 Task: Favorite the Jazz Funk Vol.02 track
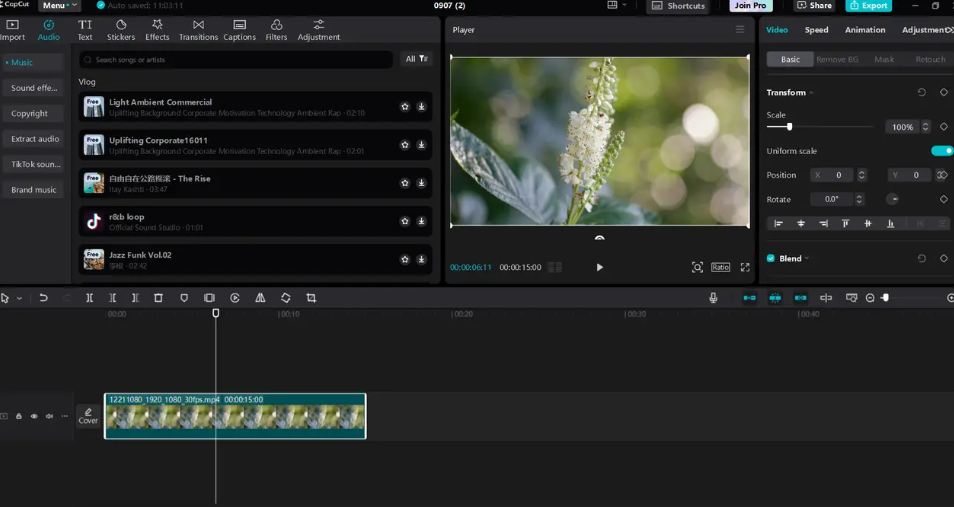point(405,259)
